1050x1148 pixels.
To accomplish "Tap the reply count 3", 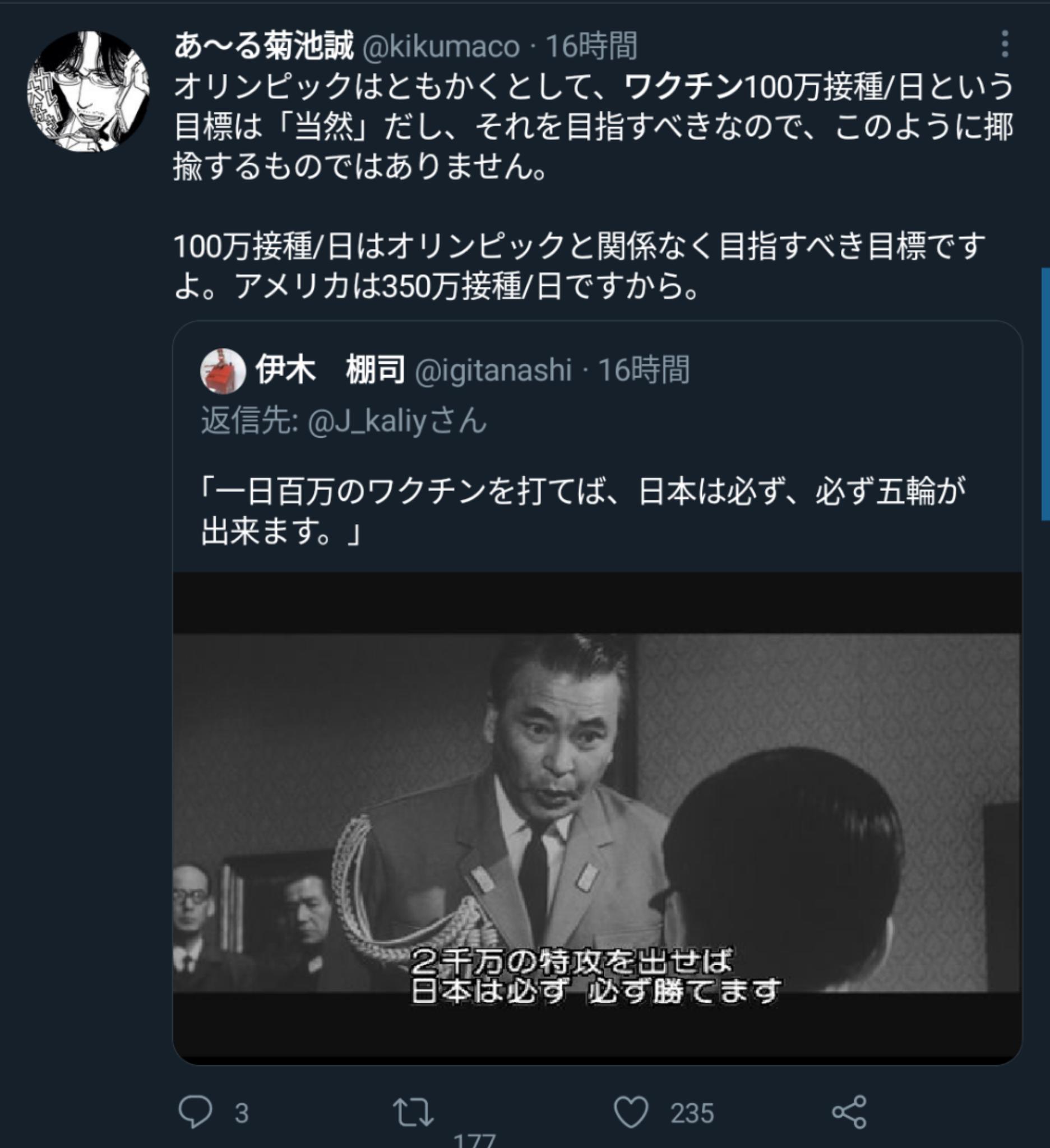I will click(x=242, y=1113).
